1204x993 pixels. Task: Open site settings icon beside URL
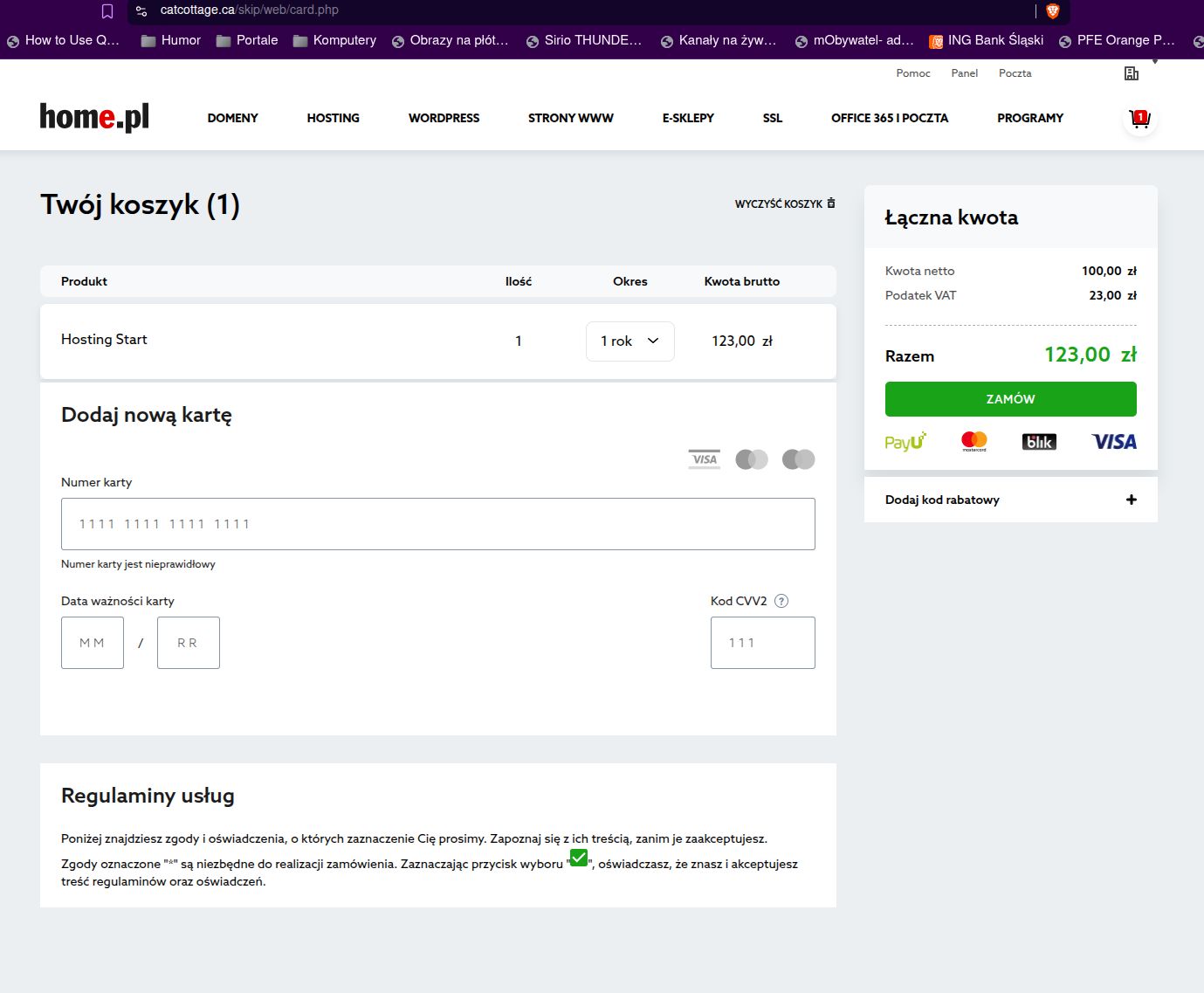pyautogui.click(x=141, y=10)
